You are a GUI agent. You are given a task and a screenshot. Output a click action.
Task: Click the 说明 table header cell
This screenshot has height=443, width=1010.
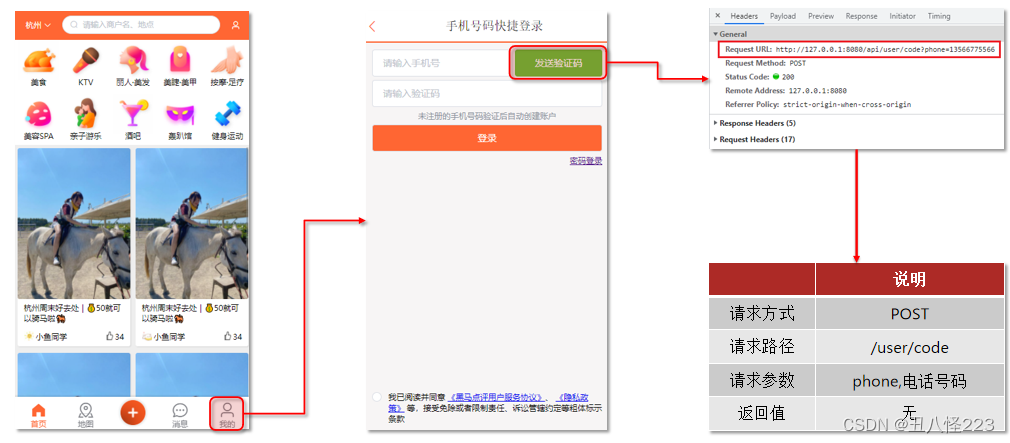tap(910, 279)
